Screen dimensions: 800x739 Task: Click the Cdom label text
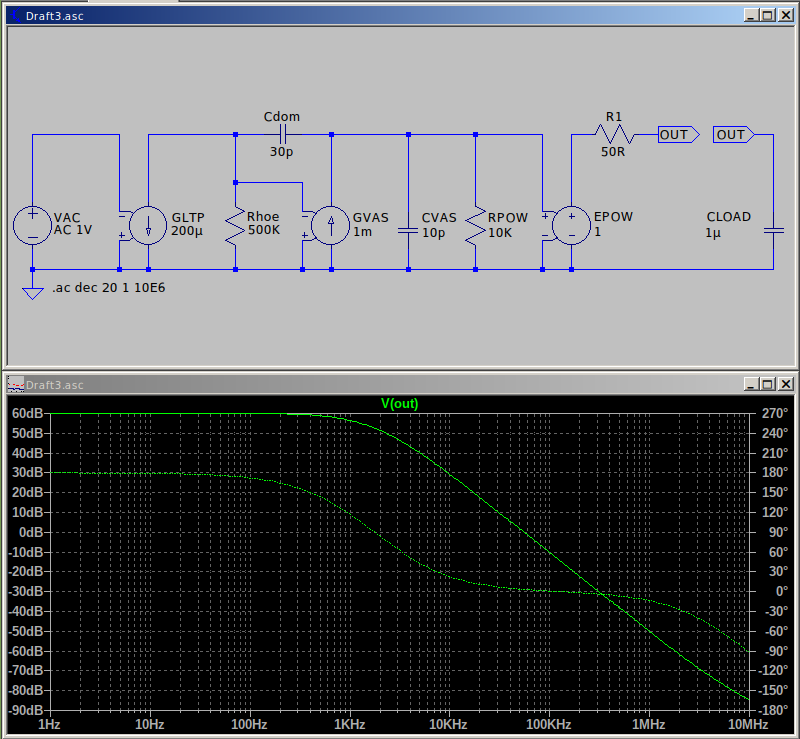coord(282,117)
